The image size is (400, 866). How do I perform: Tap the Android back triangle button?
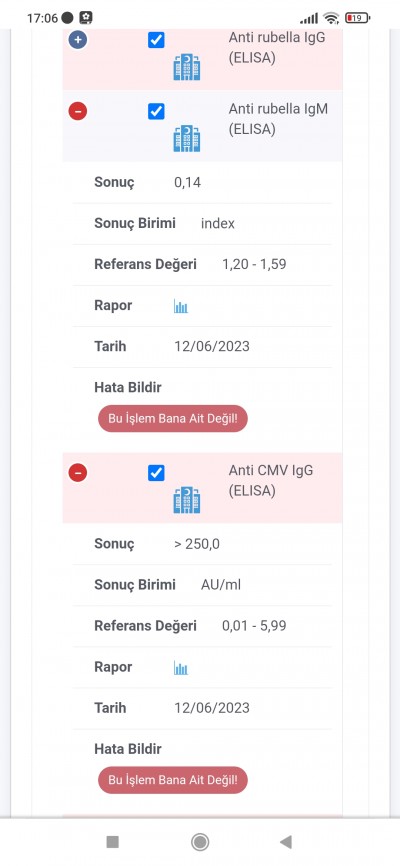[286, 842]
